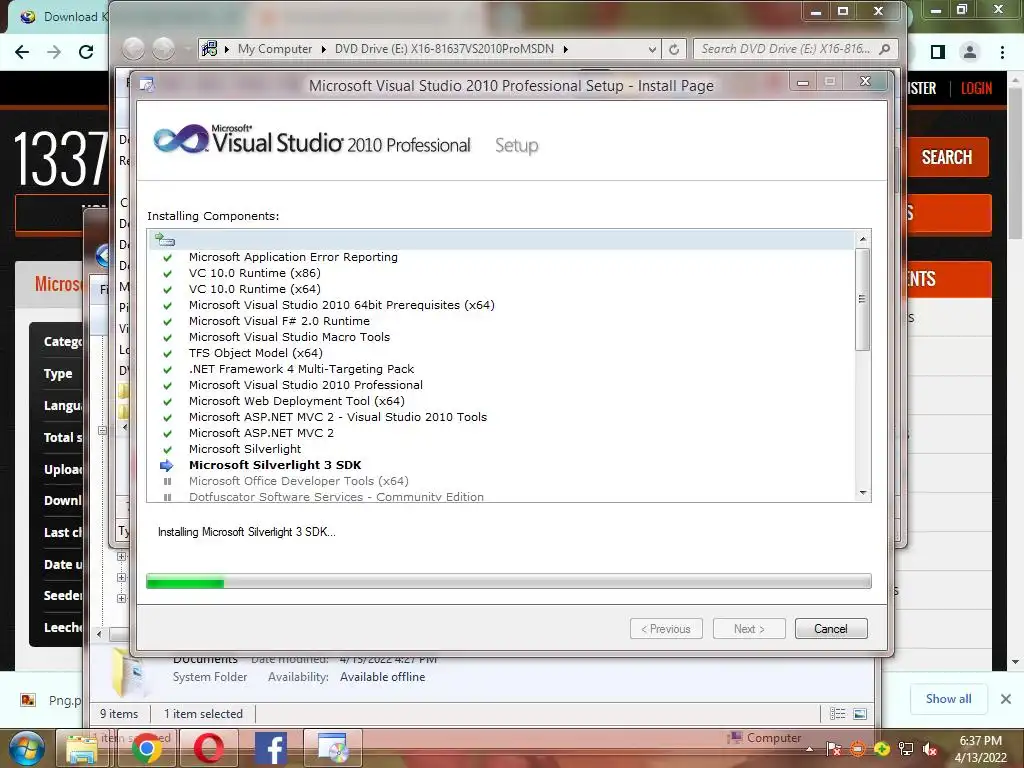This screenshot has height=768, width=1024.
Task: Expand the breadcrumb arrow after DVD Drive
Action: point(566,49)
